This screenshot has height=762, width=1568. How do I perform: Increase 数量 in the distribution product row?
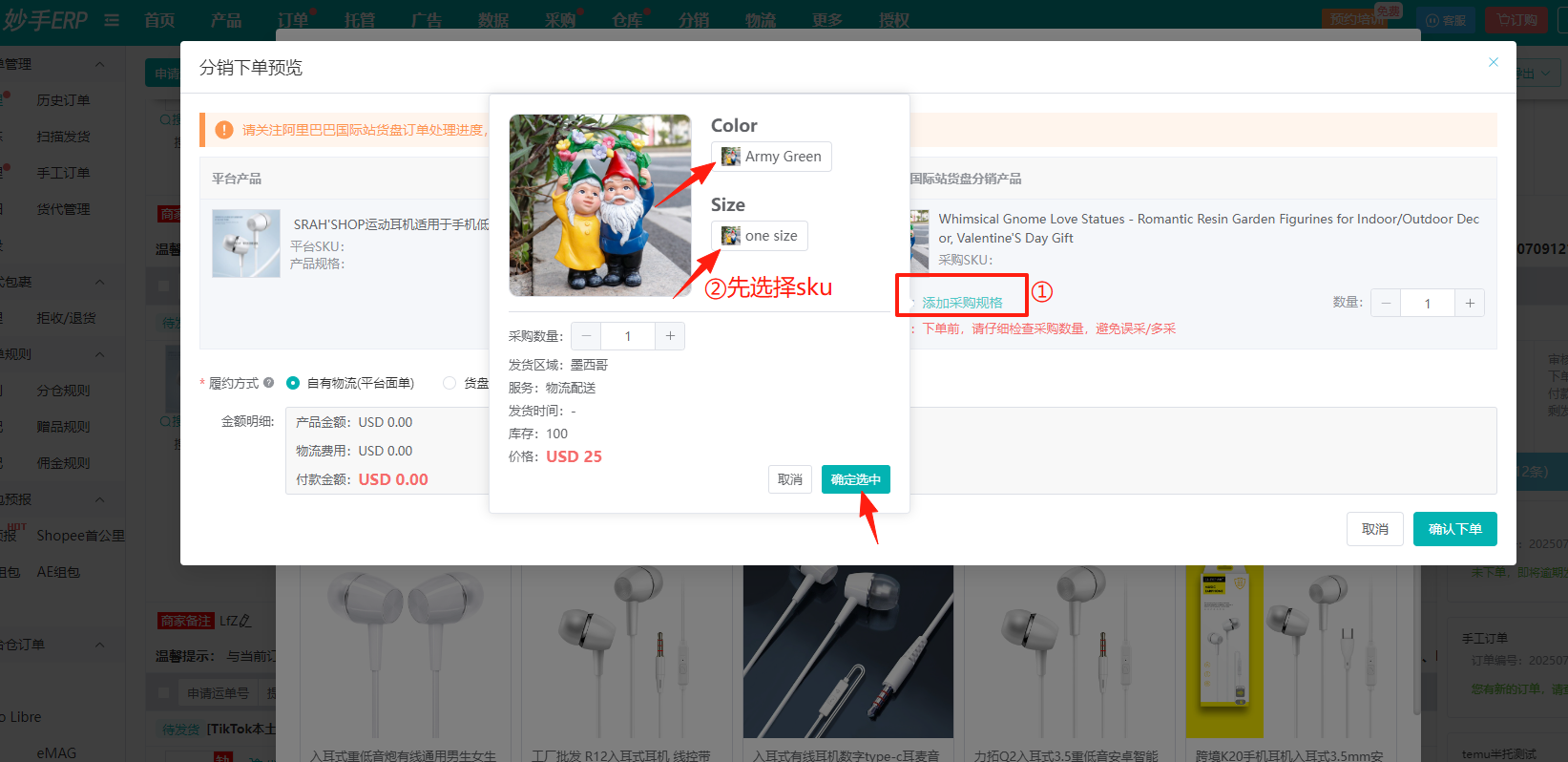[x=1470, y=303]
